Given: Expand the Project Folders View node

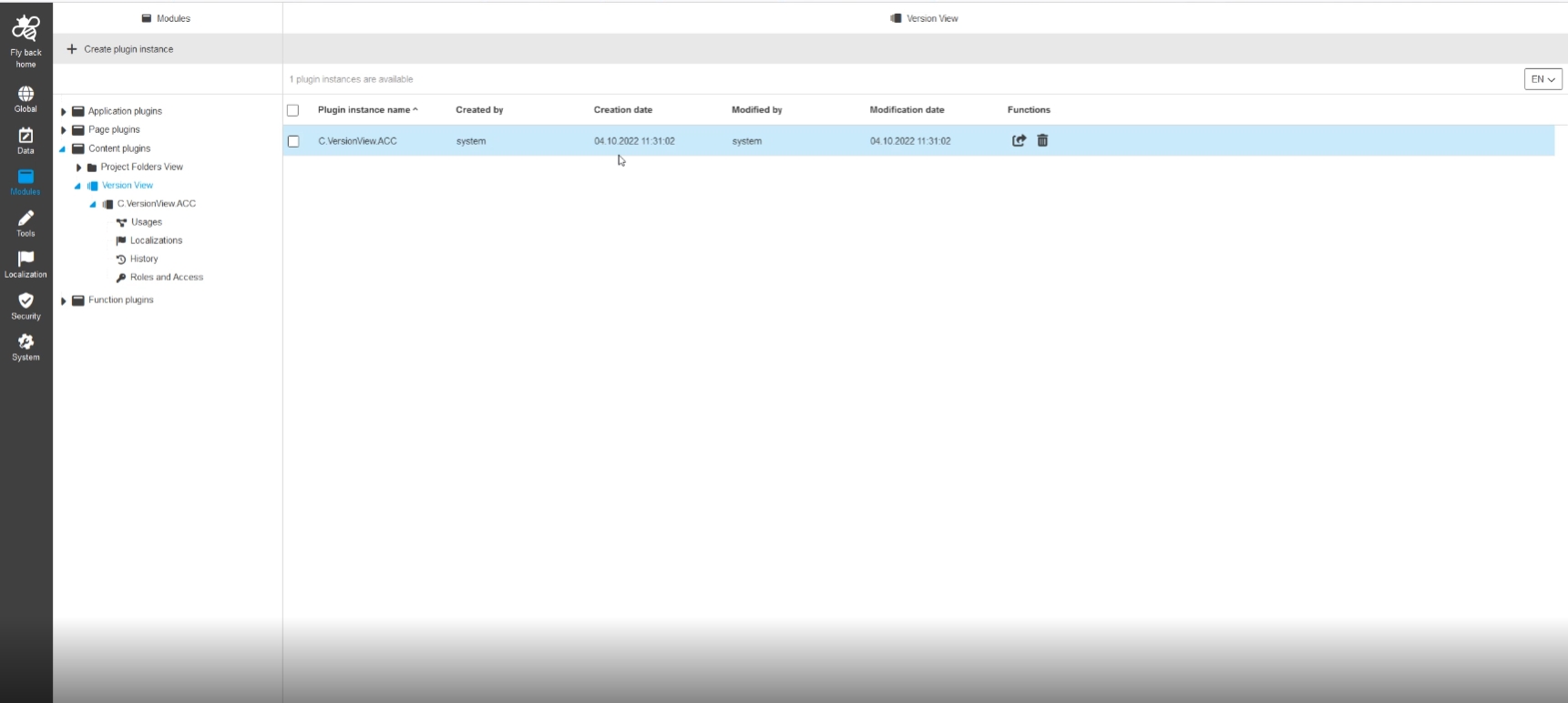Looking at the screenshot, I should (79, 168).
